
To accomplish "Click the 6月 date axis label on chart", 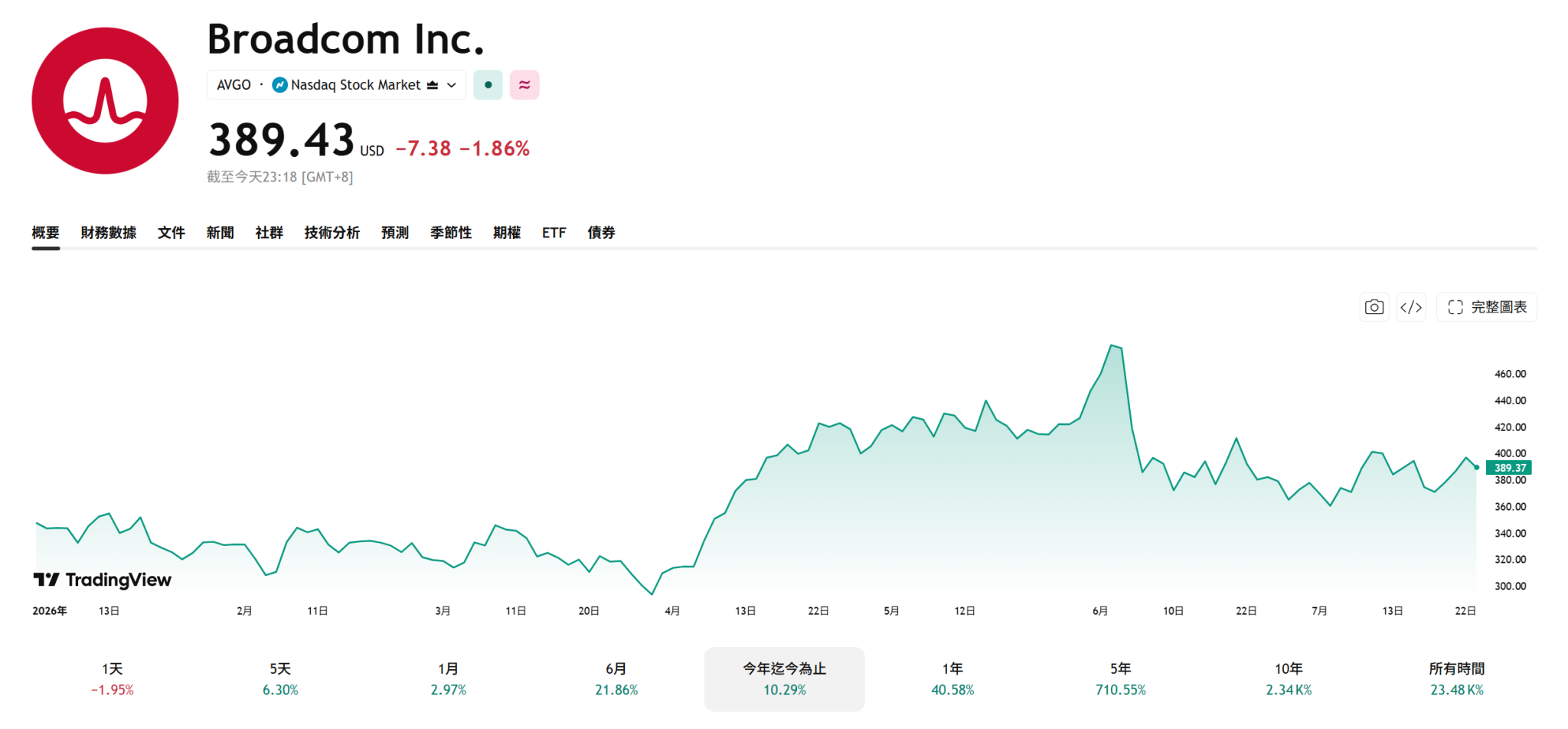I will pyautogui.click(x=1100, y=610).
